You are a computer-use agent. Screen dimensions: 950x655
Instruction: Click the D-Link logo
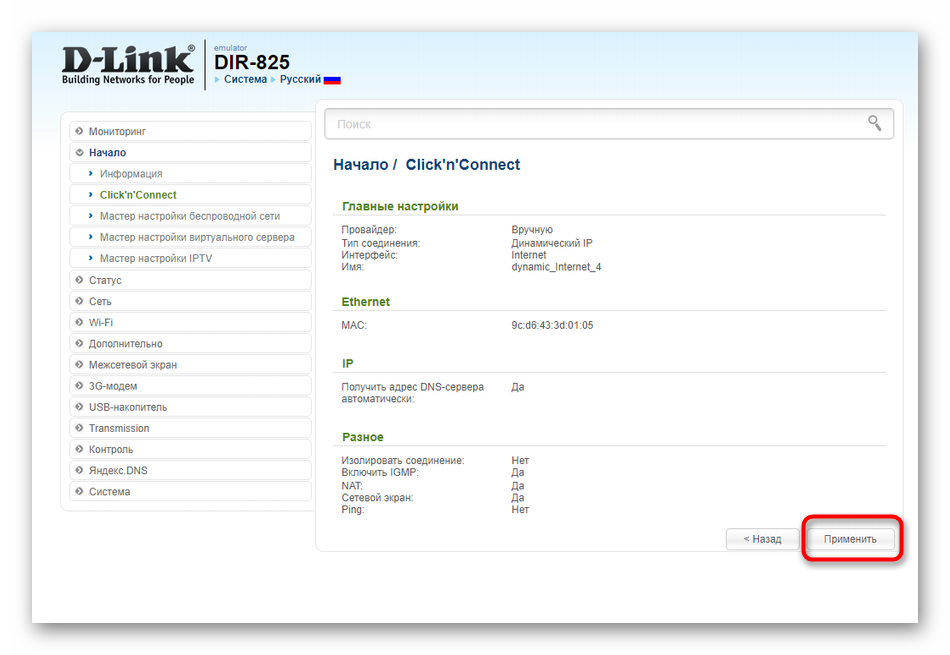click(128, 64)
